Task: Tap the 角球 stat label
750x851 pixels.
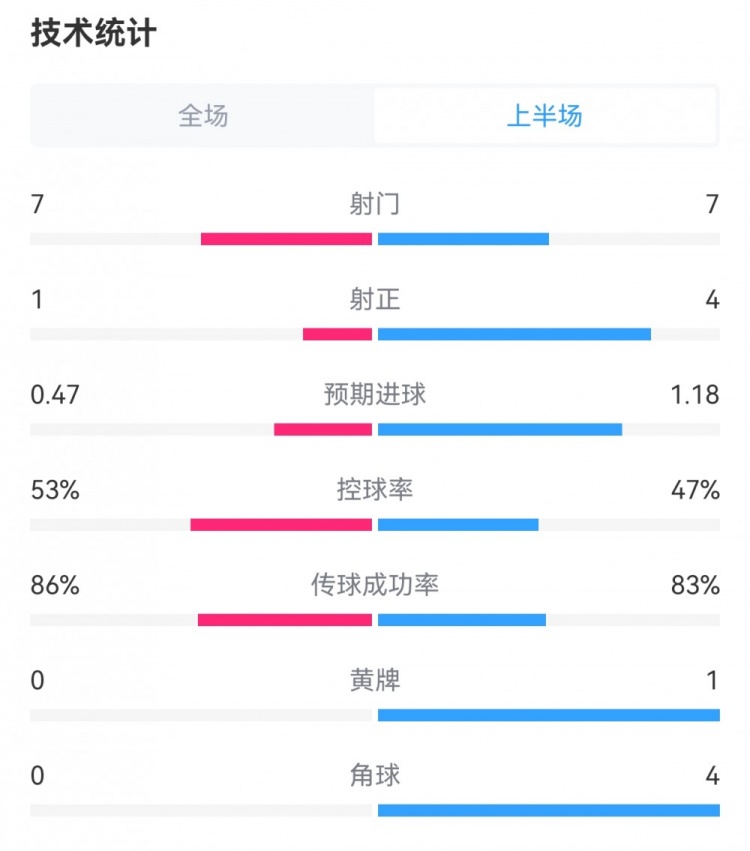Action: click(375, 775)
